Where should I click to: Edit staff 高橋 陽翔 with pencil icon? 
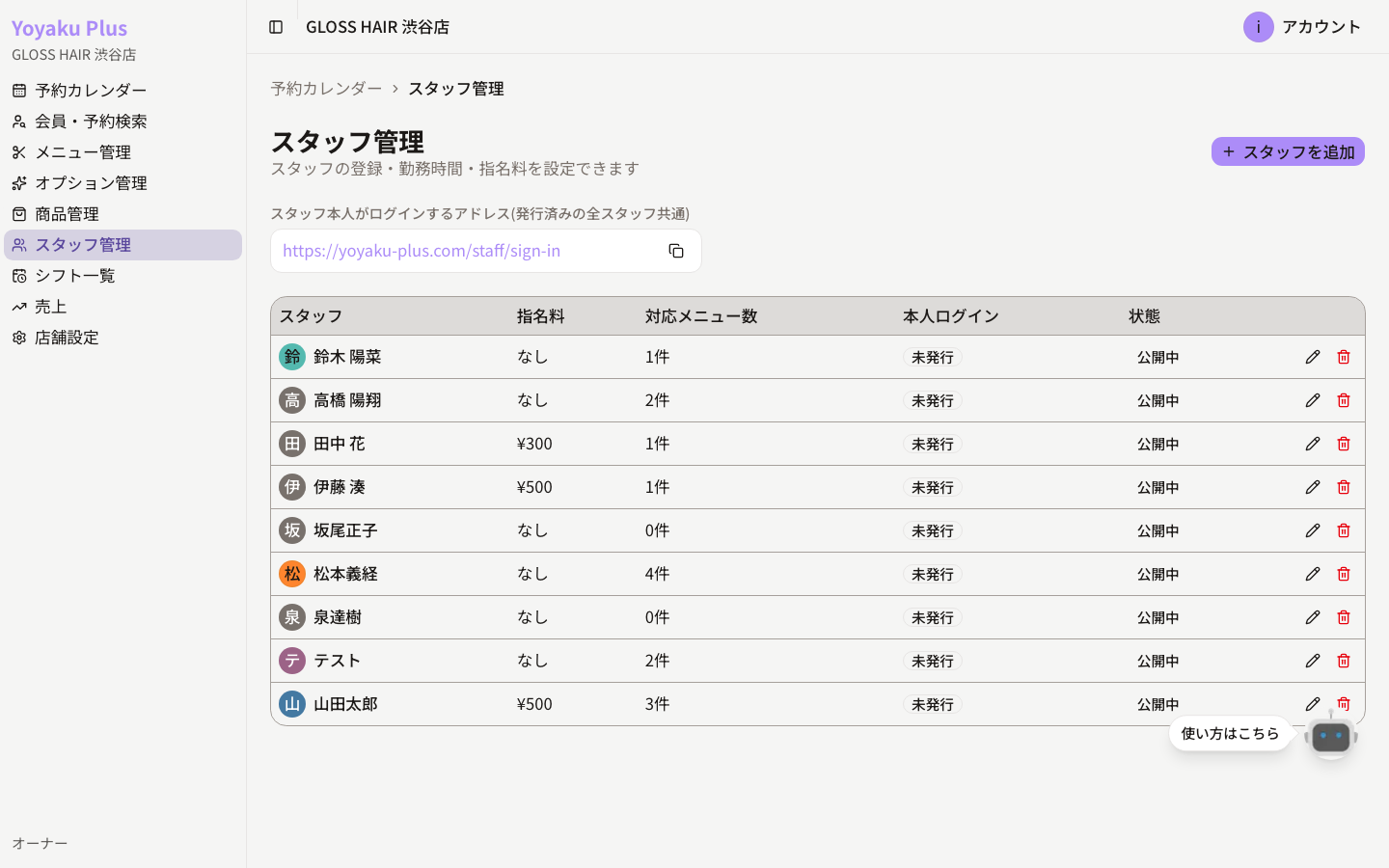click(1313, 400)
